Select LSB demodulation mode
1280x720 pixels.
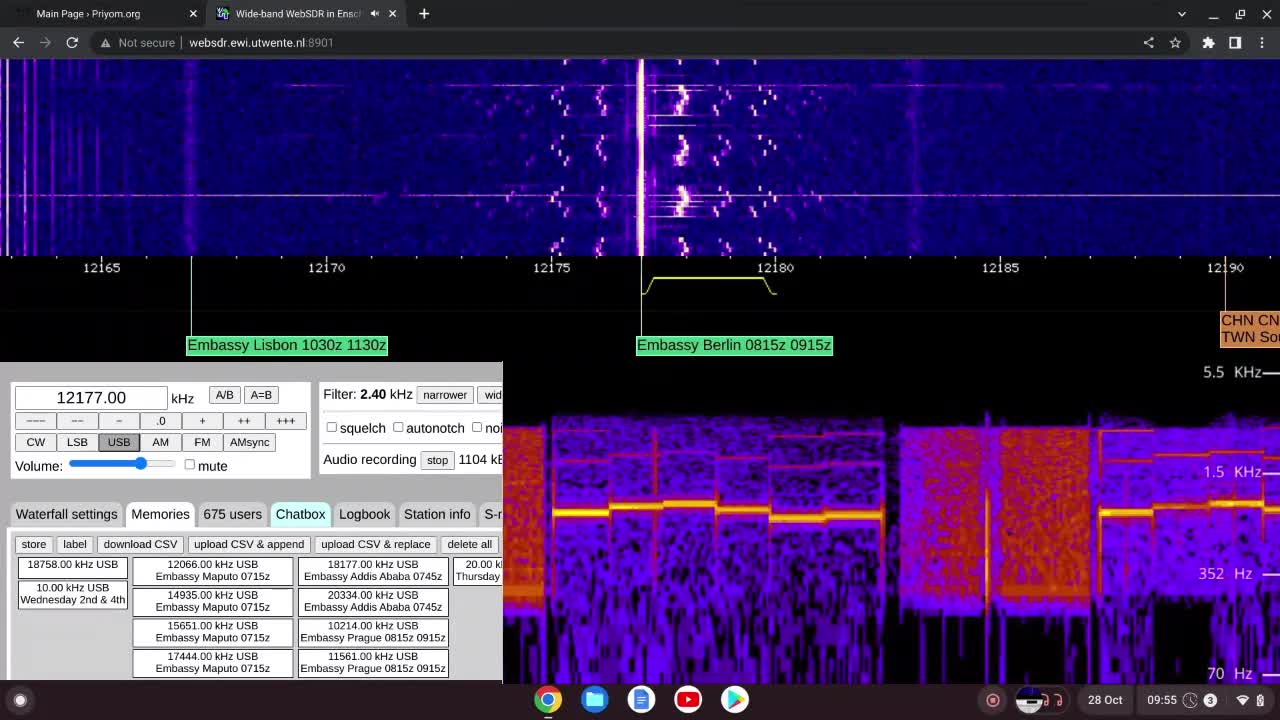(x=77, y=442)
